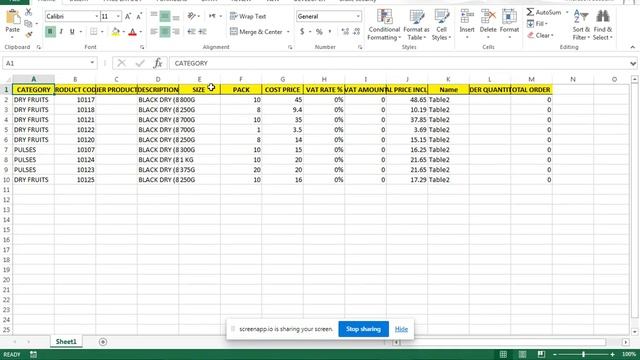Apply the red Font Color button

pyautogui.click(x=132, y=31)
